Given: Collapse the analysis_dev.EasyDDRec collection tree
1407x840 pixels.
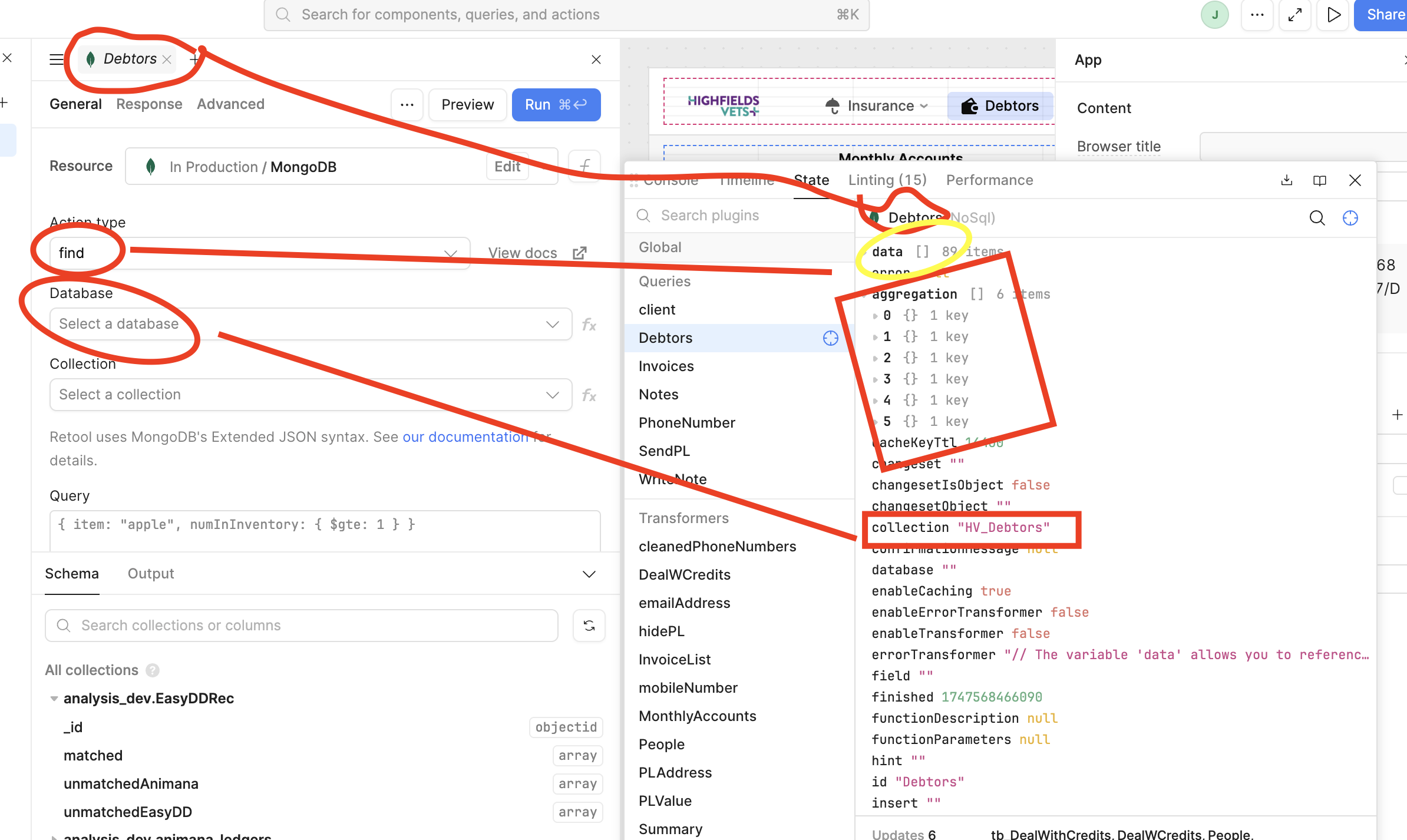Looking at the screenshot, I should 54,699.
